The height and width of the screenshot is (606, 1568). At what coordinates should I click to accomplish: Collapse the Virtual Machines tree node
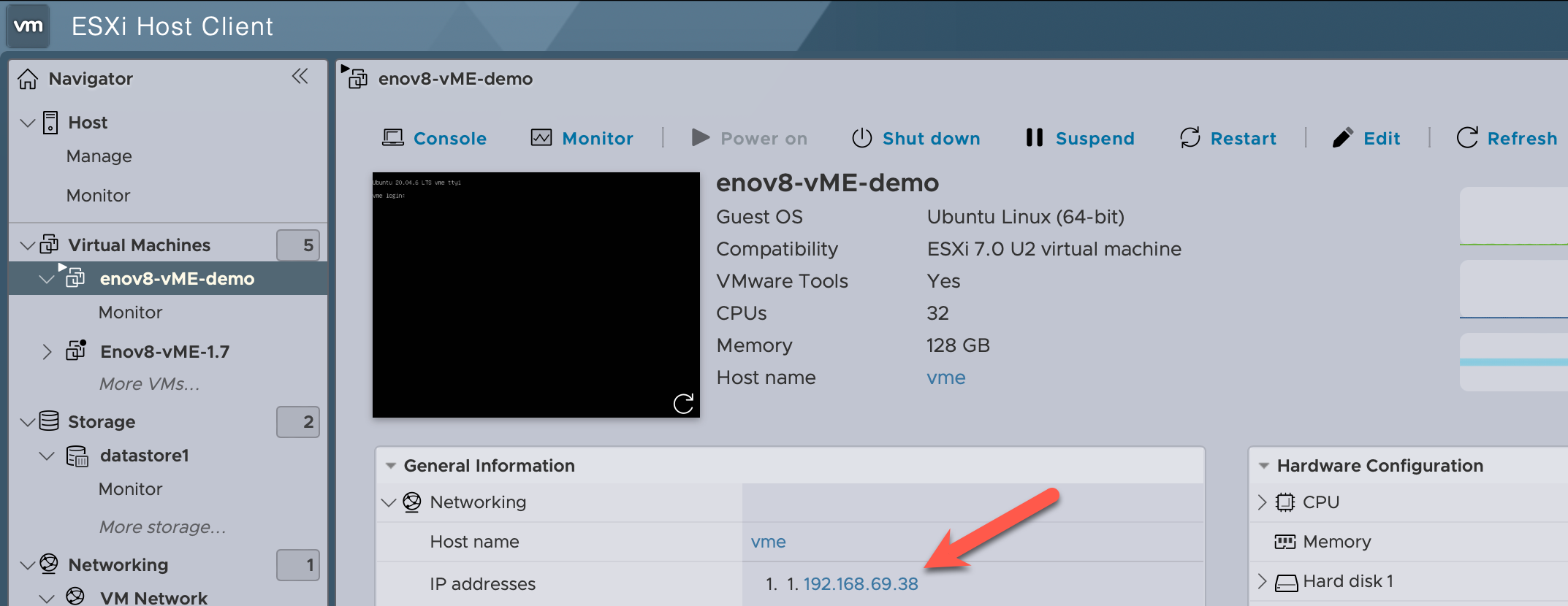[x=28, y=245]
